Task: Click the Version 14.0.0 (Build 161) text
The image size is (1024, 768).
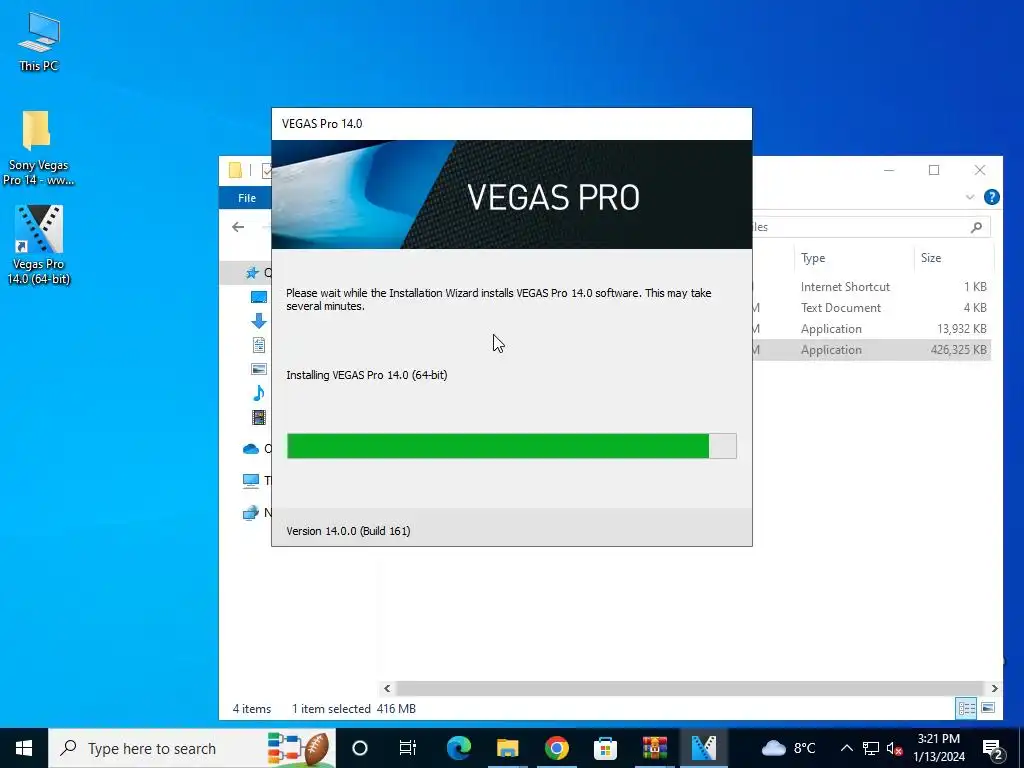Action: [x=348, y=531]
